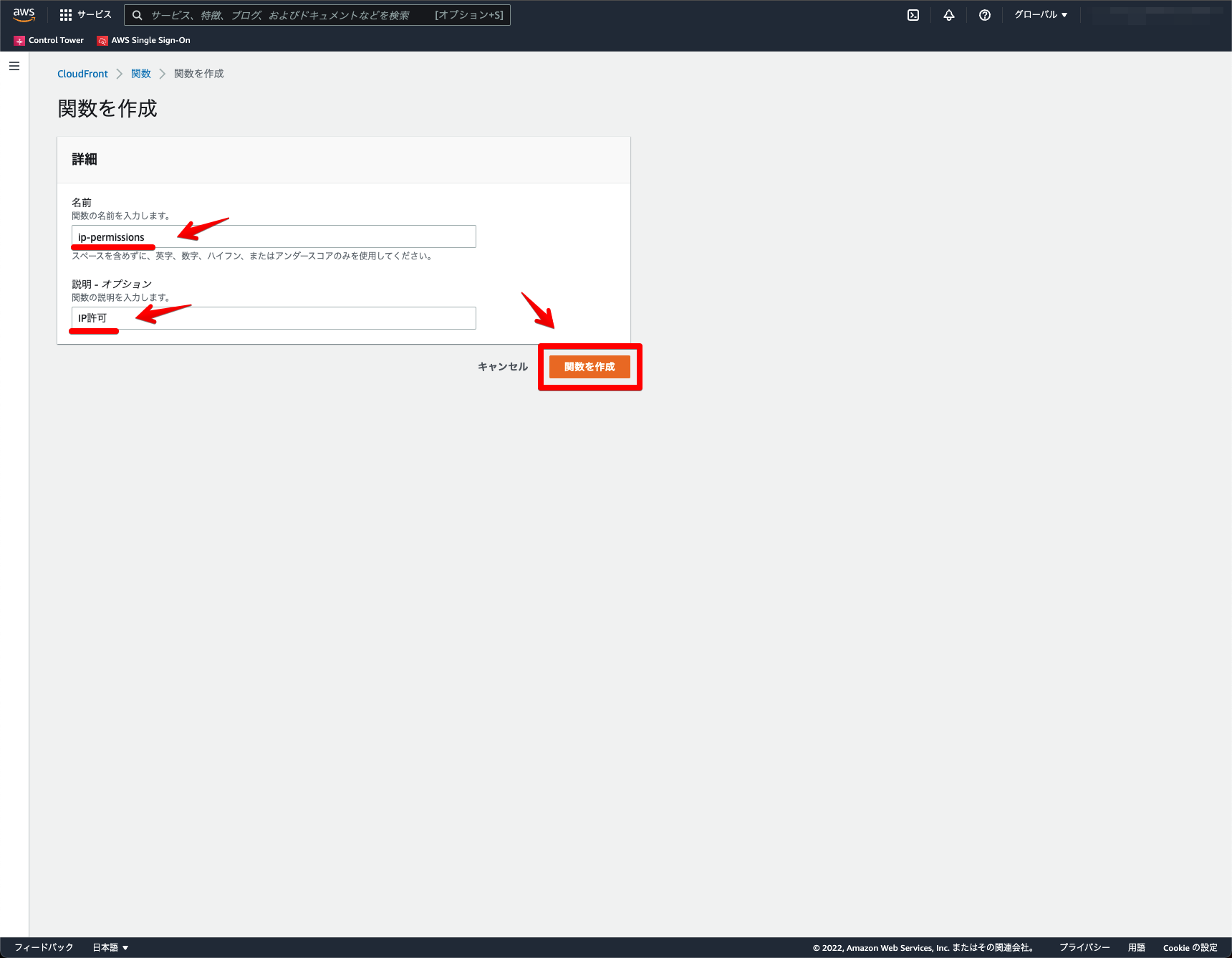Click the function name input field

tap(274, 236)
